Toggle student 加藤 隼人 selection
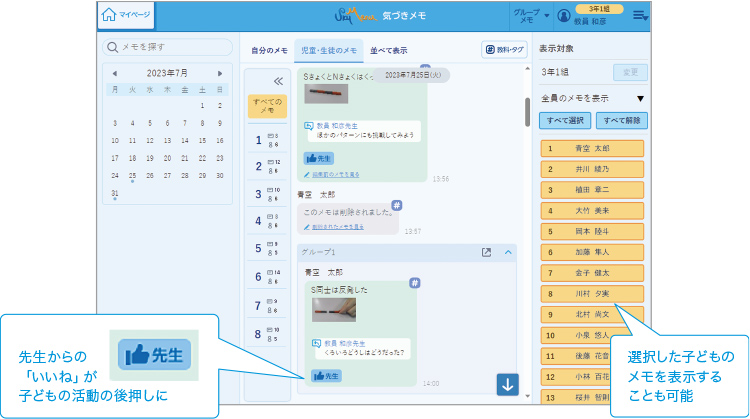750x419 pixels. [591, 252]
